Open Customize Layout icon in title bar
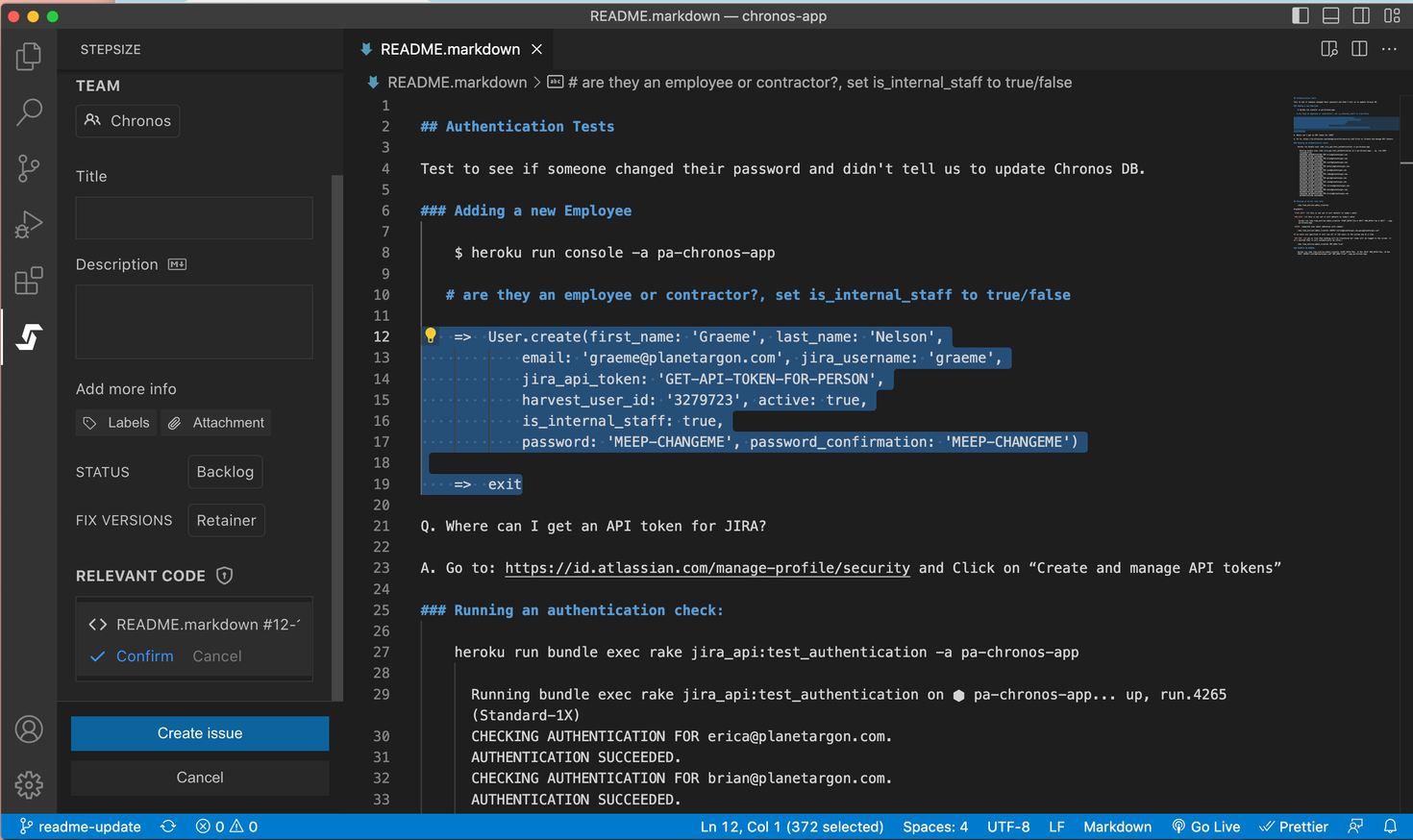Image resolution: width=1413 pixels, height=840 pixels. click(1392, 15)
